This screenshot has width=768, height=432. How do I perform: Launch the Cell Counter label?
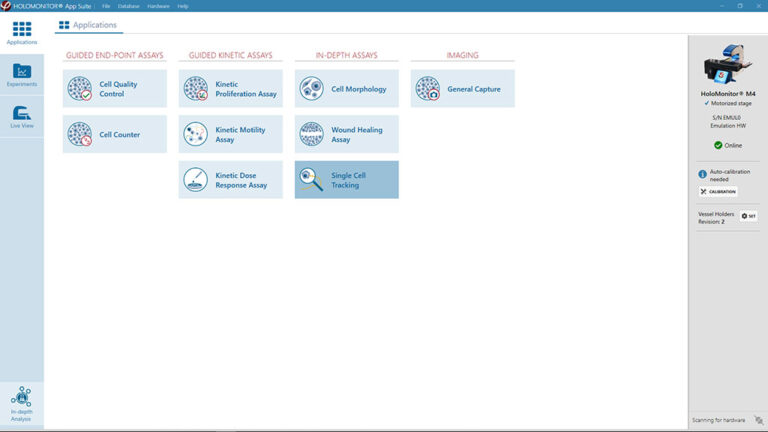pos(120,135)
